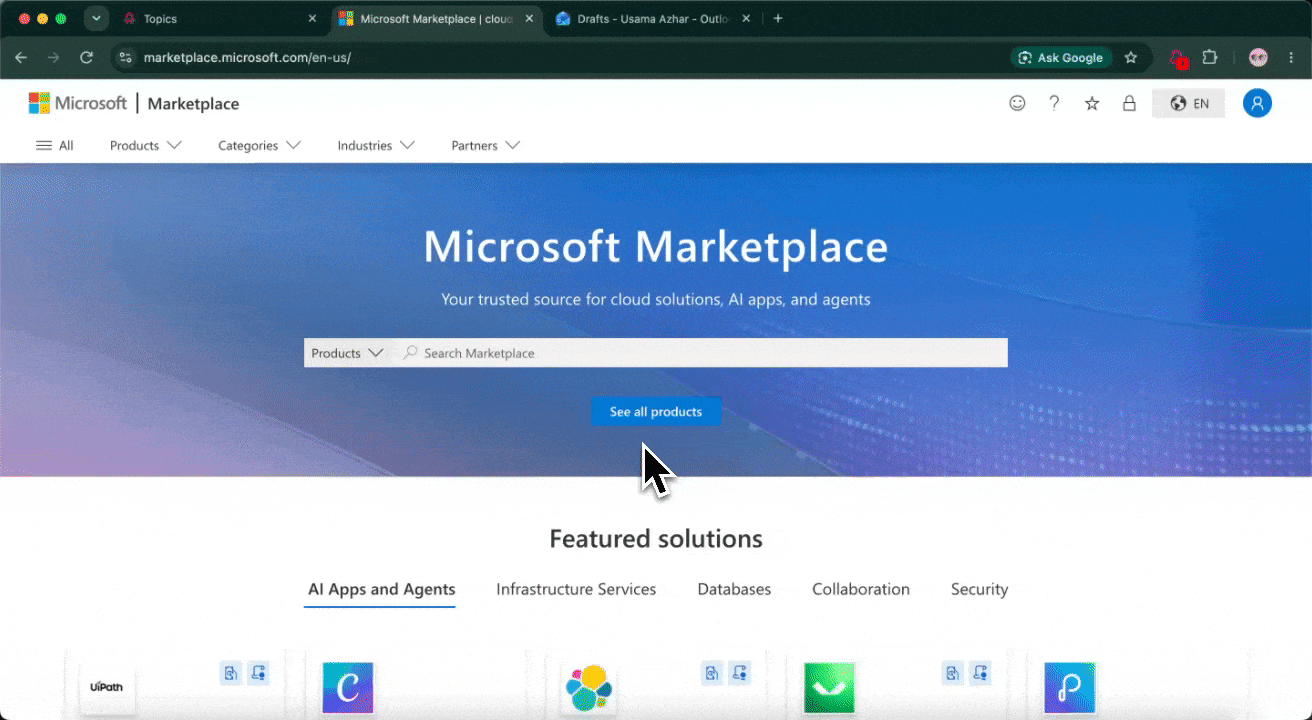Open the purple P logo card
The image size is (1312, 720).
point(1070,687)
